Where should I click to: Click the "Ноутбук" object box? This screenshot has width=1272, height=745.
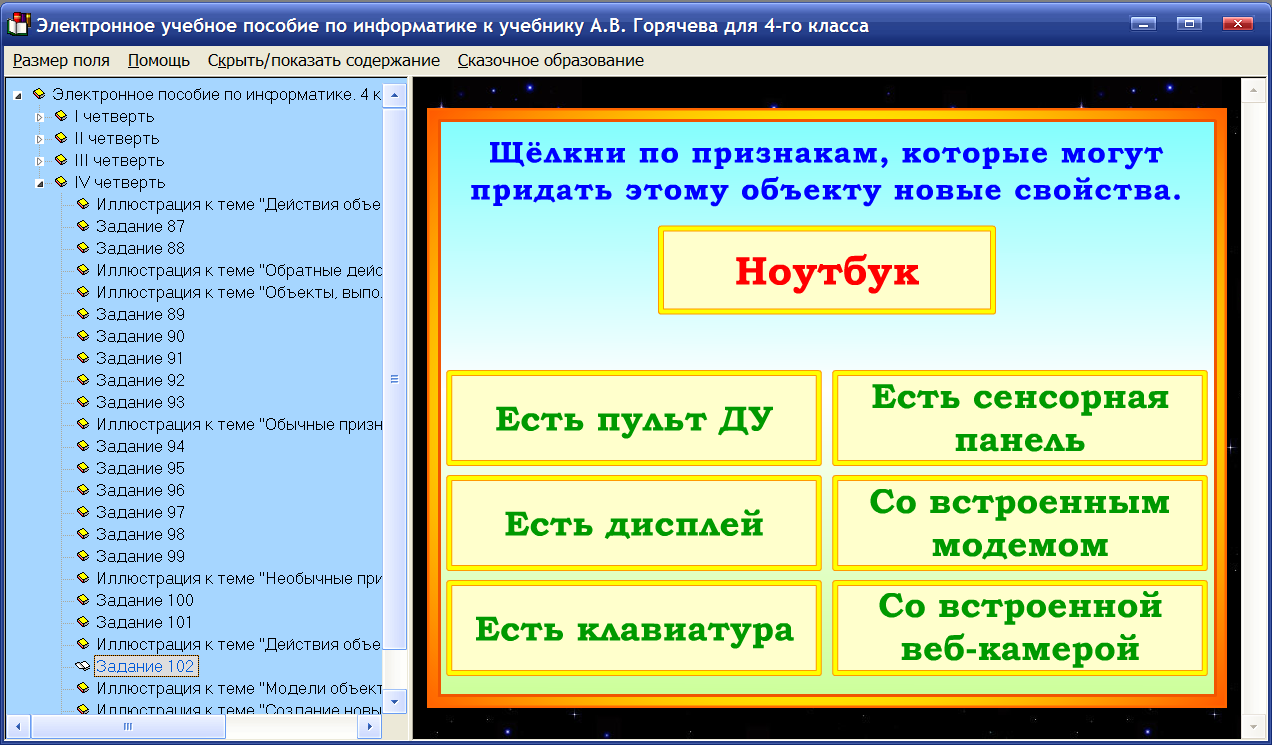coord(826,270)
